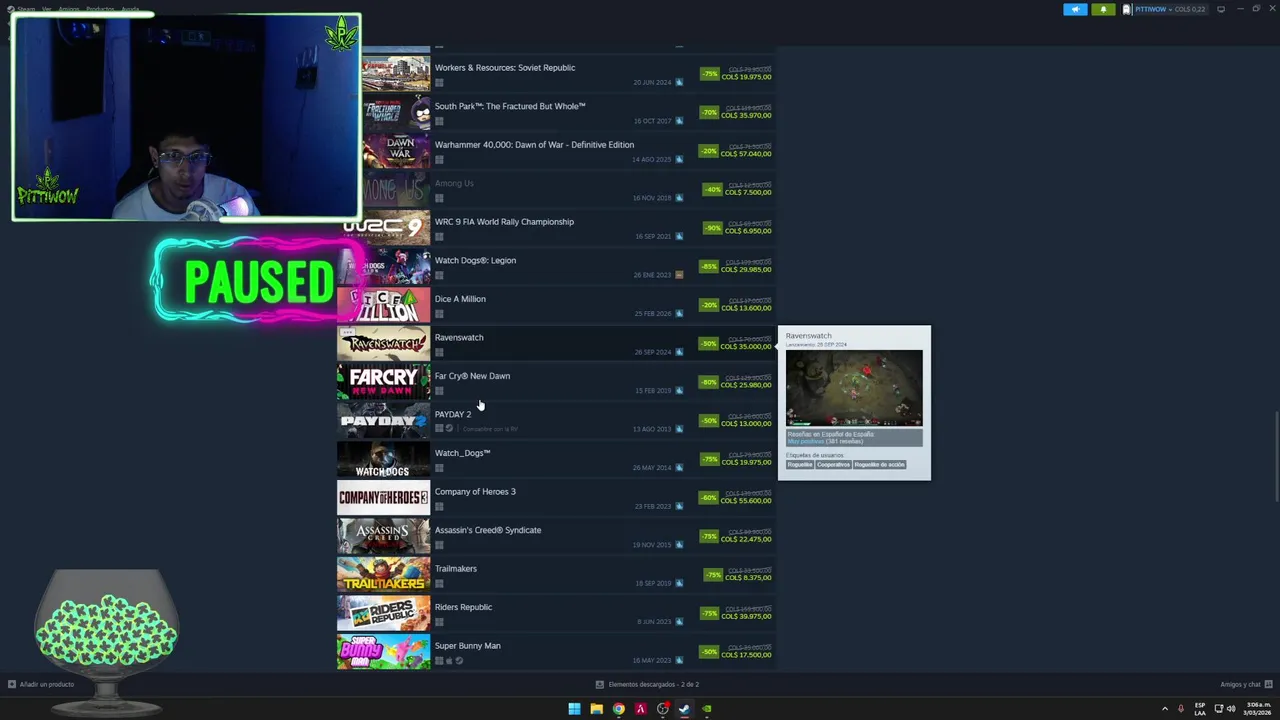Image resolution: width=1280 pixels, height=720 pixels.
Task: Click the PAYDAY 2 capsule thumbnail
Action: pos(383,420)
